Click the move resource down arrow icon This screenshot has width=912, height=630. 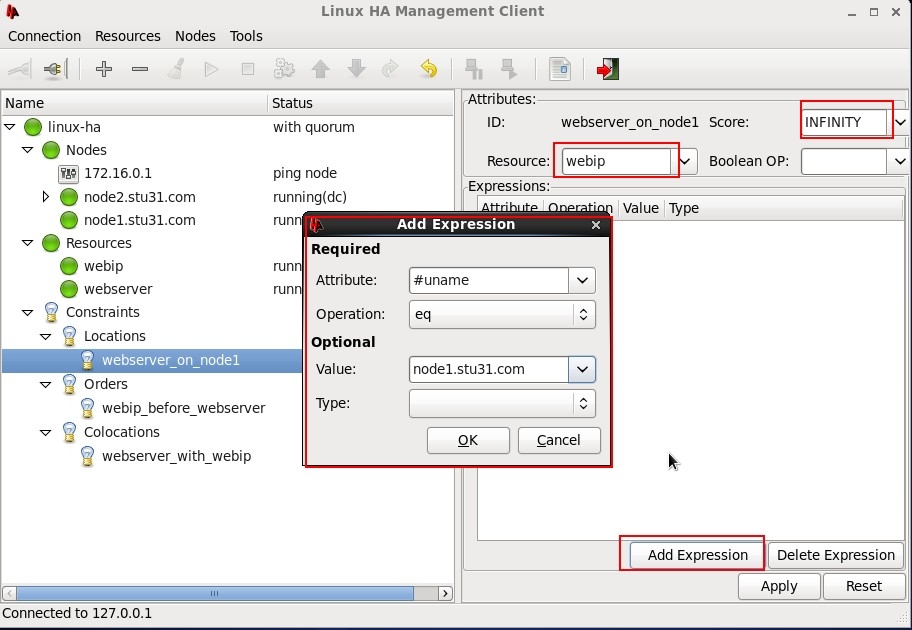[x=356, y=69]
